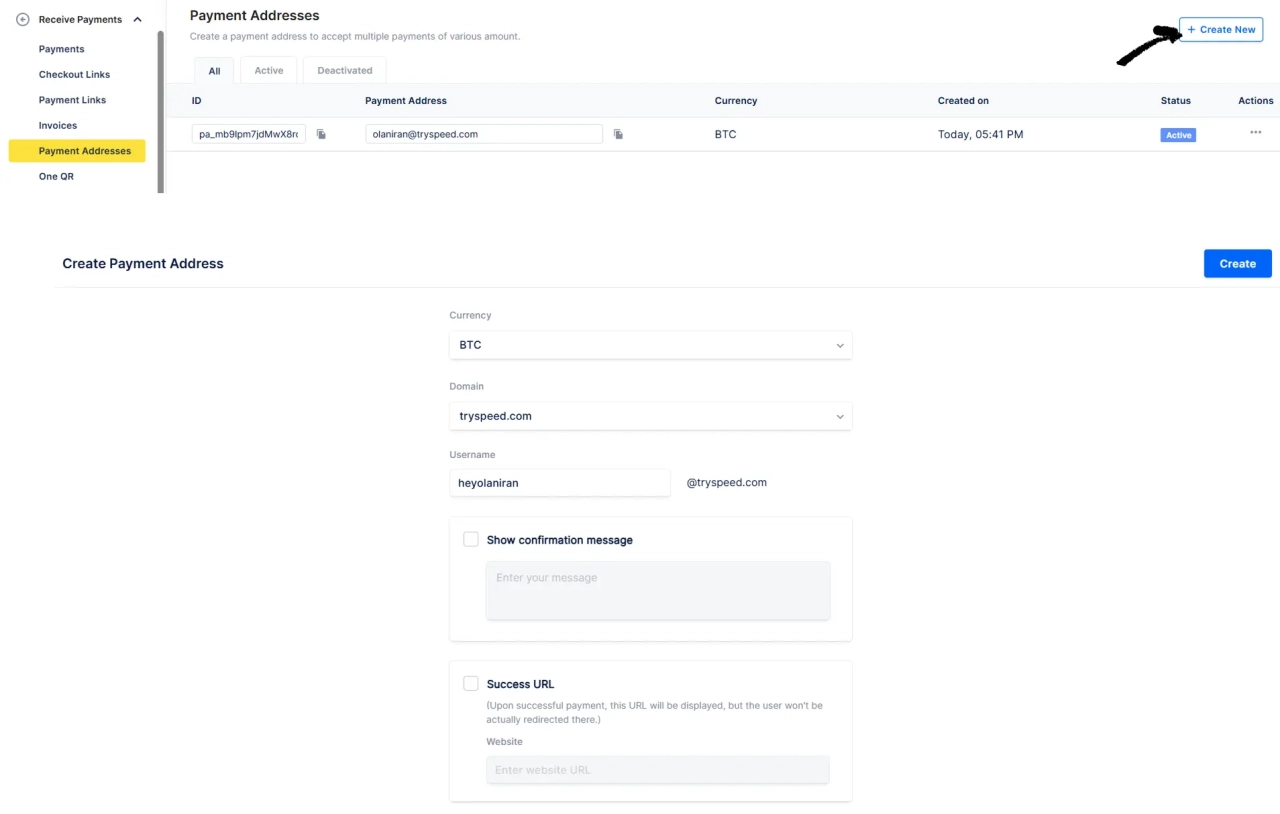The height and width of the screenshot is (814, 1280).
Task: Open Payments in the sidebar
Action: click(x=62, y=49)
